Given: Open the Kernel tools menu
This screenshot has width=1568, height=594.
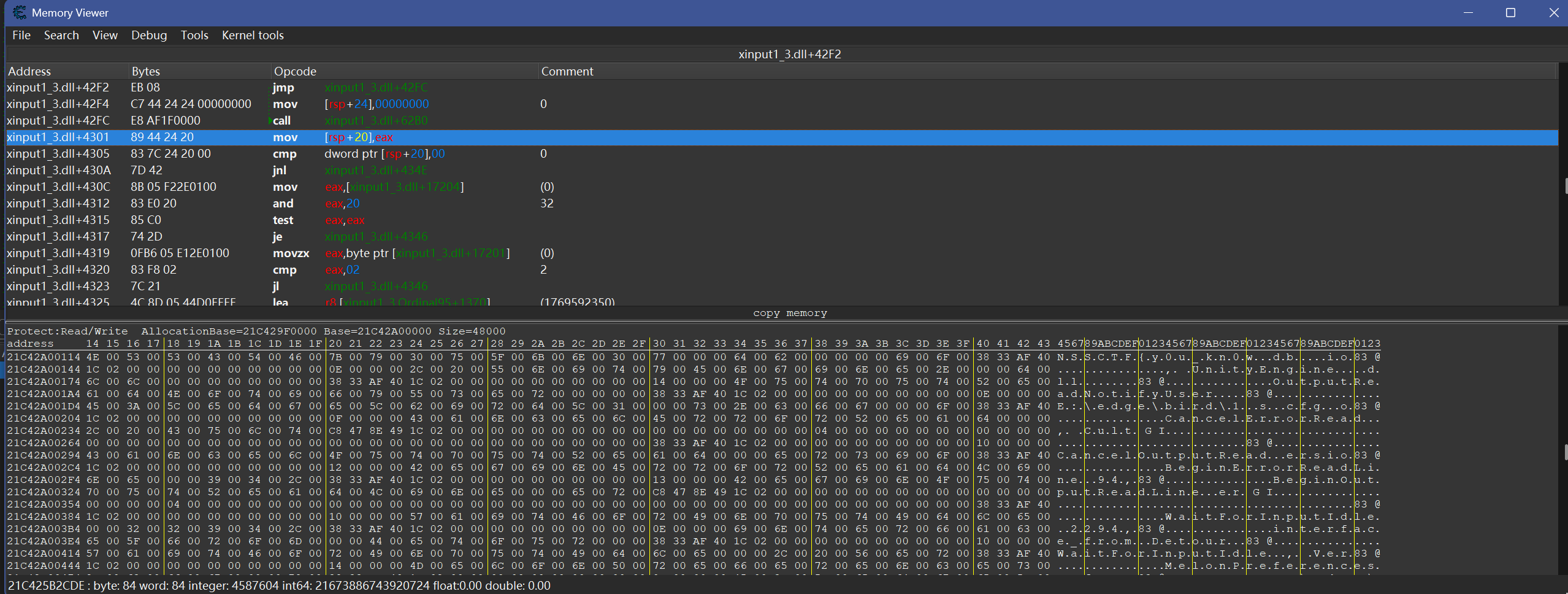Looking at the screenshot, I should (253, 35).
